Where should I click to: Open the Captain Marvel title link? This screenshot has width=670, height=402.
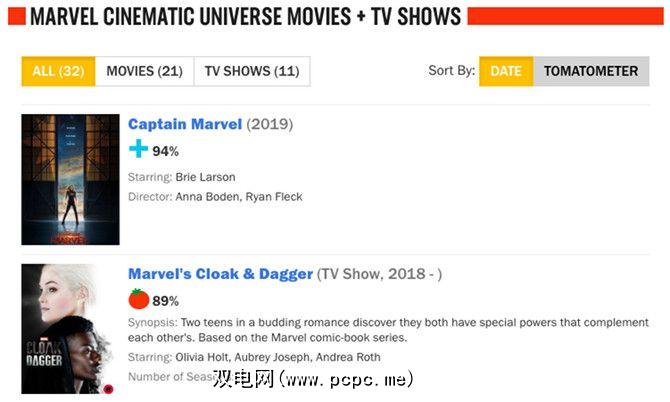(x=185, y=125)
